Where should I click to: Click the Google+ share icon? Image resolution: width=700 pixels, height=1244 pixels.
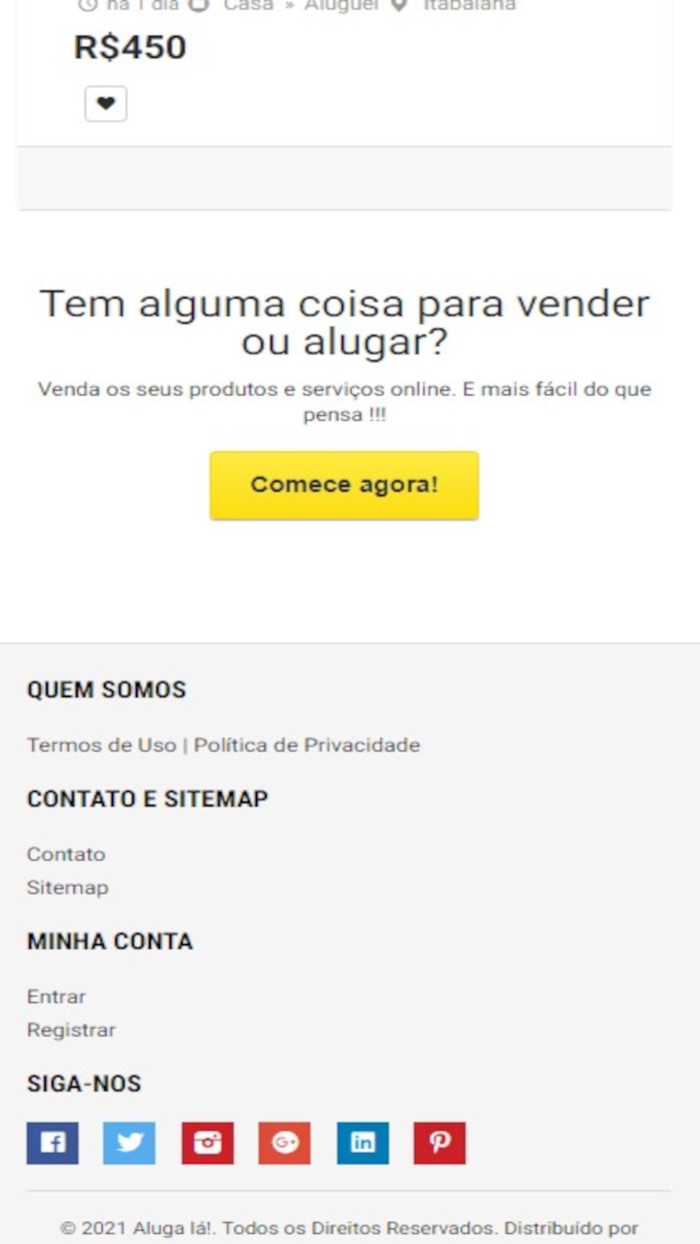point(285,1143)
